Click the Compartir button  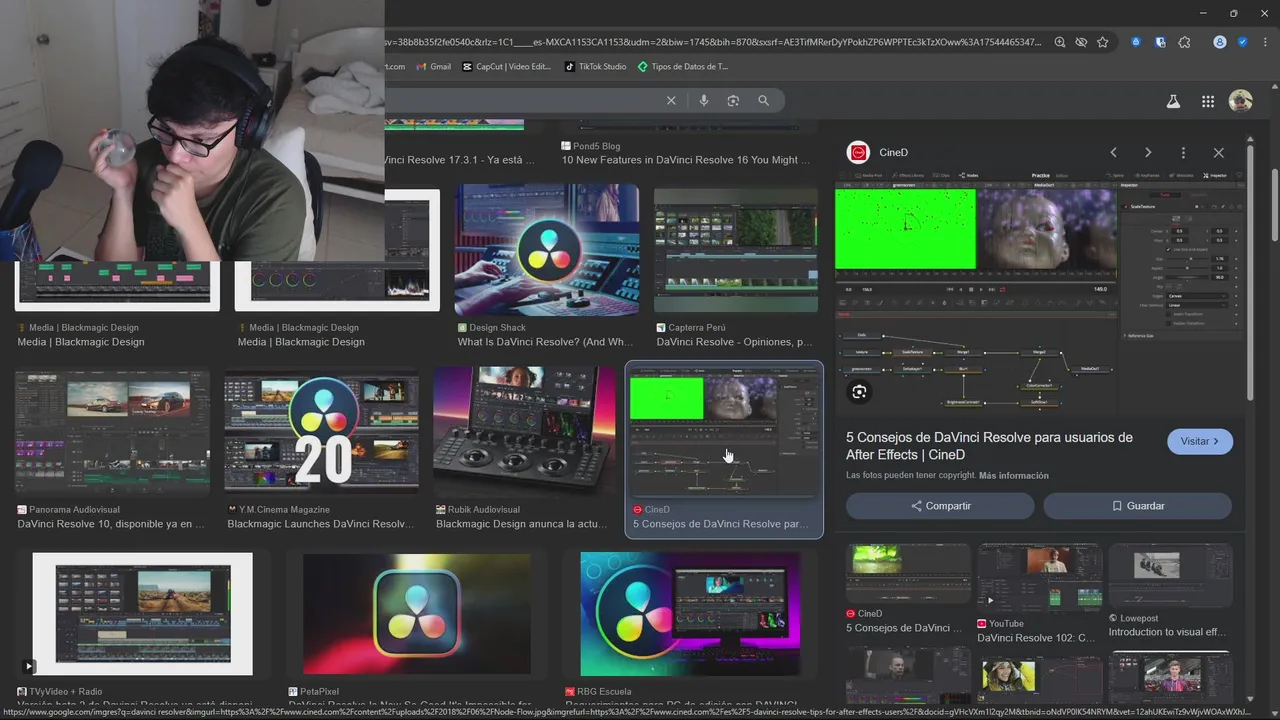pos(940,506)
